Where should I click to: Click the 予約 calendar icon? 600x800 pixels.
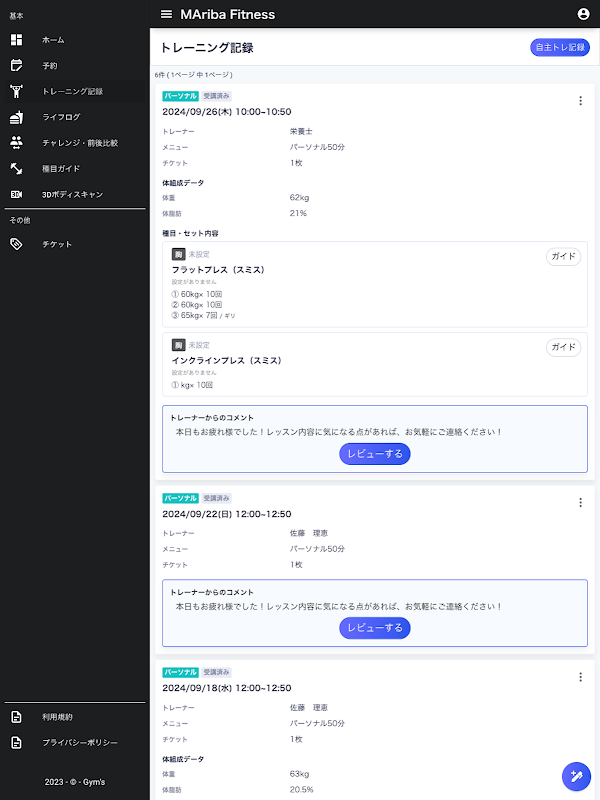[16, 65]
